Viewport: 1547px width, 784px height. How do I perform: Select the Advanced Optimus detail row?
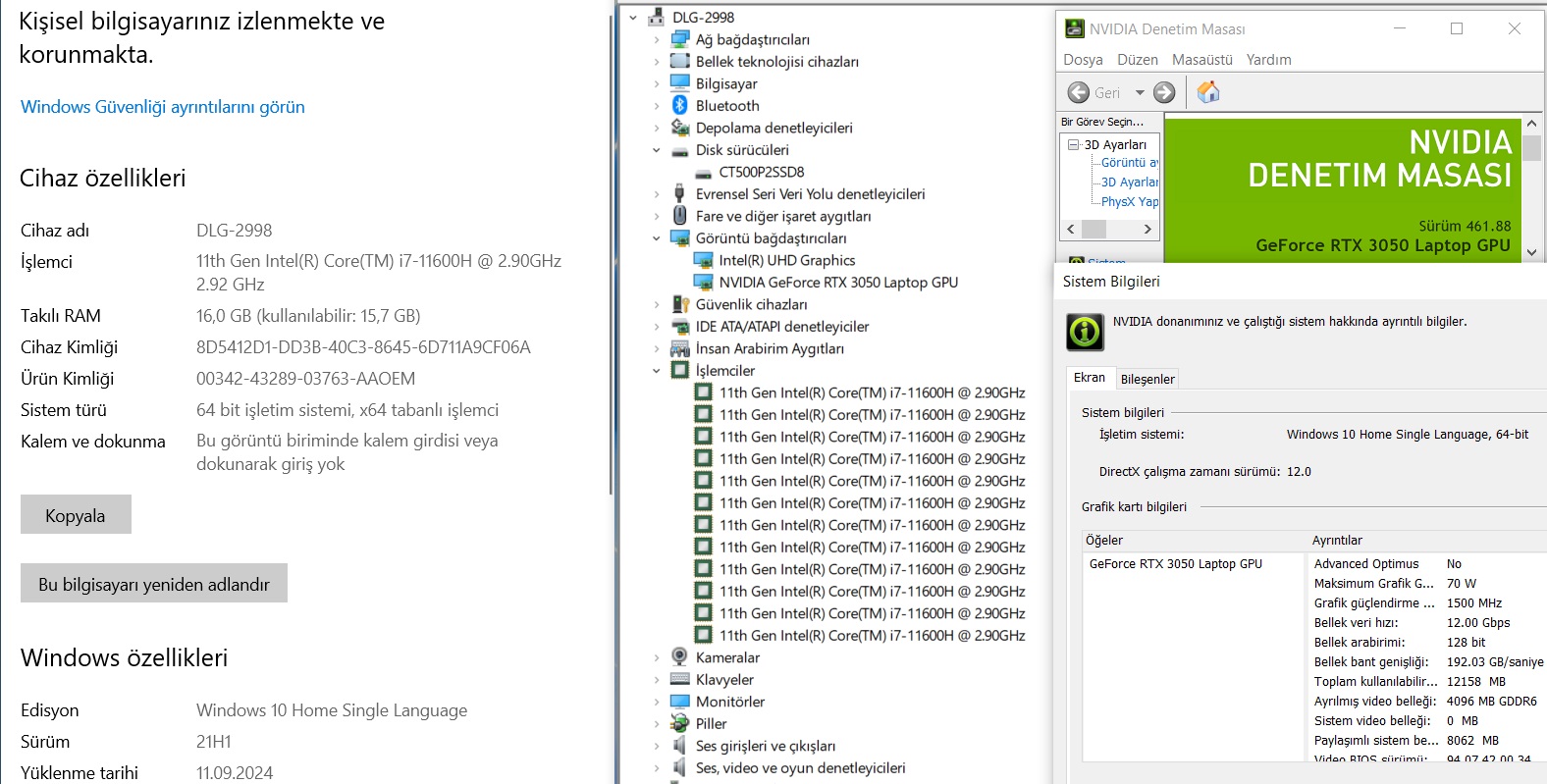pyautogui.click(x=1428, y=563)
